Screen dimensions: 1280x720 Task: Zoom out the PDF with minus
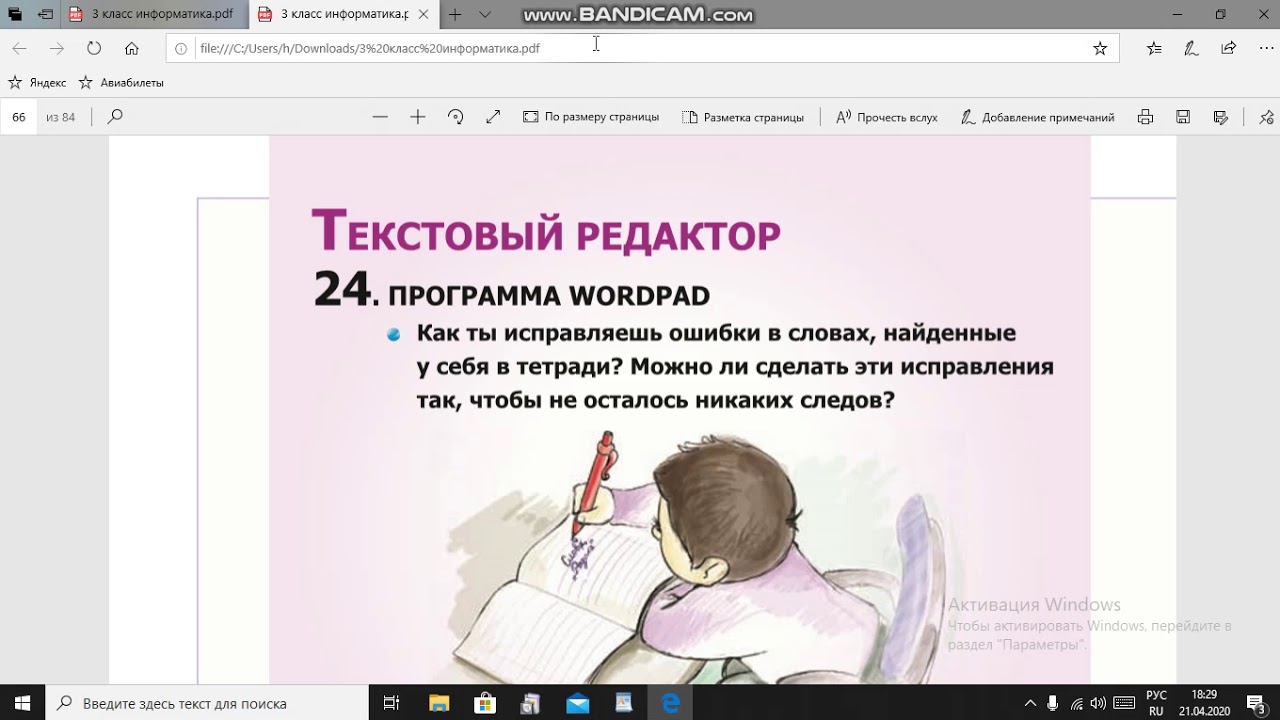tap(380, 117)
